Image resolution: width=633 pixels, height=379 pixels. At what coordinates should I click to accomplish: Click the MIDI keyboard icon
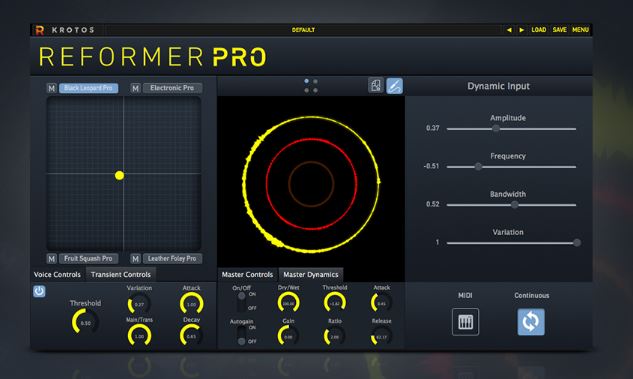[x=465, y=322]
